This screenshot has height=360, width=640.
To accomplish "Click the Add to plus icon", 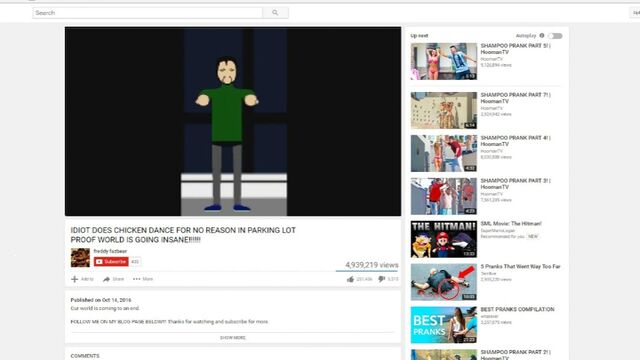I will [74, 279].
